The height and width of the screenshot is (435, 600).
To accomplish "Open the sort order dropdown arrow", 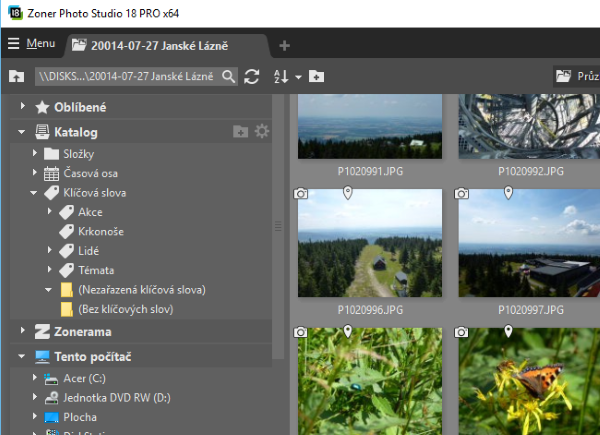I will (x=298, y=77).
